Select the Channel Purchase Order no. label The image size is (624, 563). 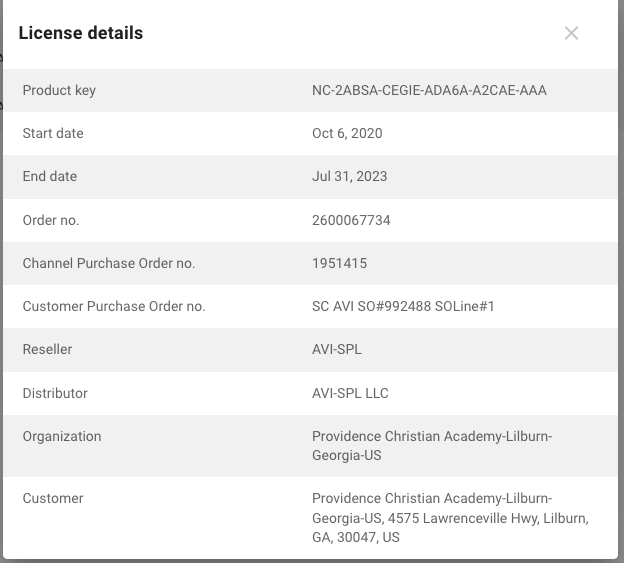click(x=109, y=263)
